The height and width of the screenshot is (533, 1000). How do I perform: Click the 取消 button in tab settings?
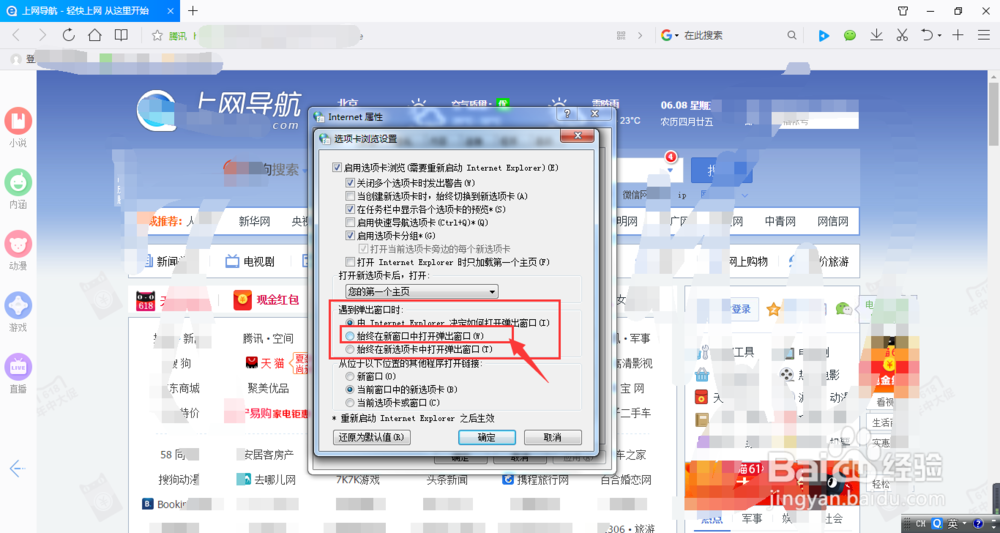click(553, 438)
